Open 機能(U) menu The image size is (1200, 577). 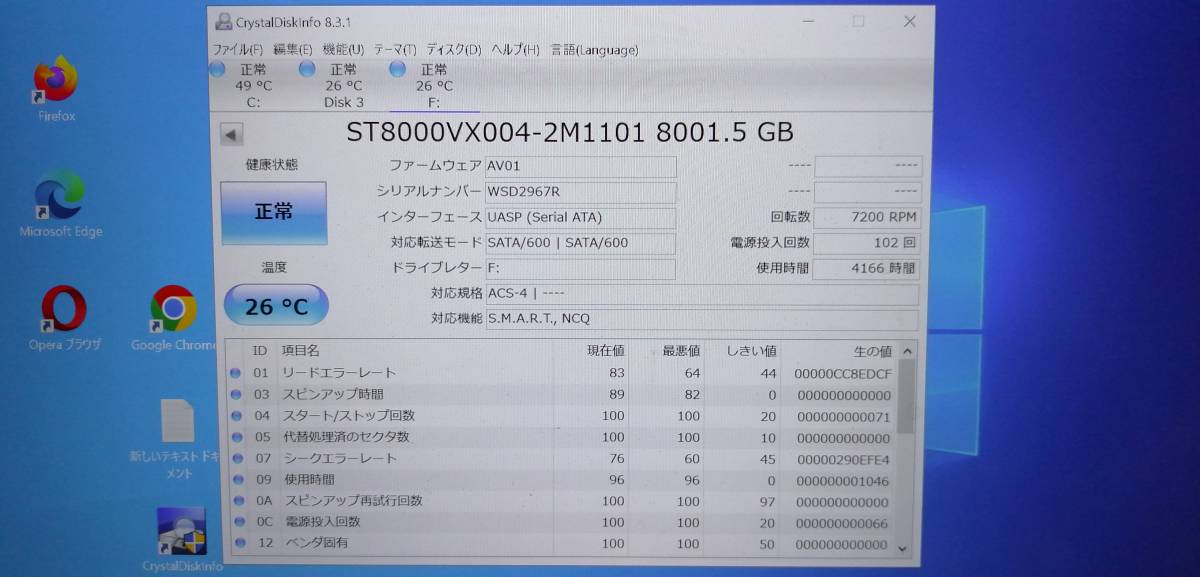(343, 49)
